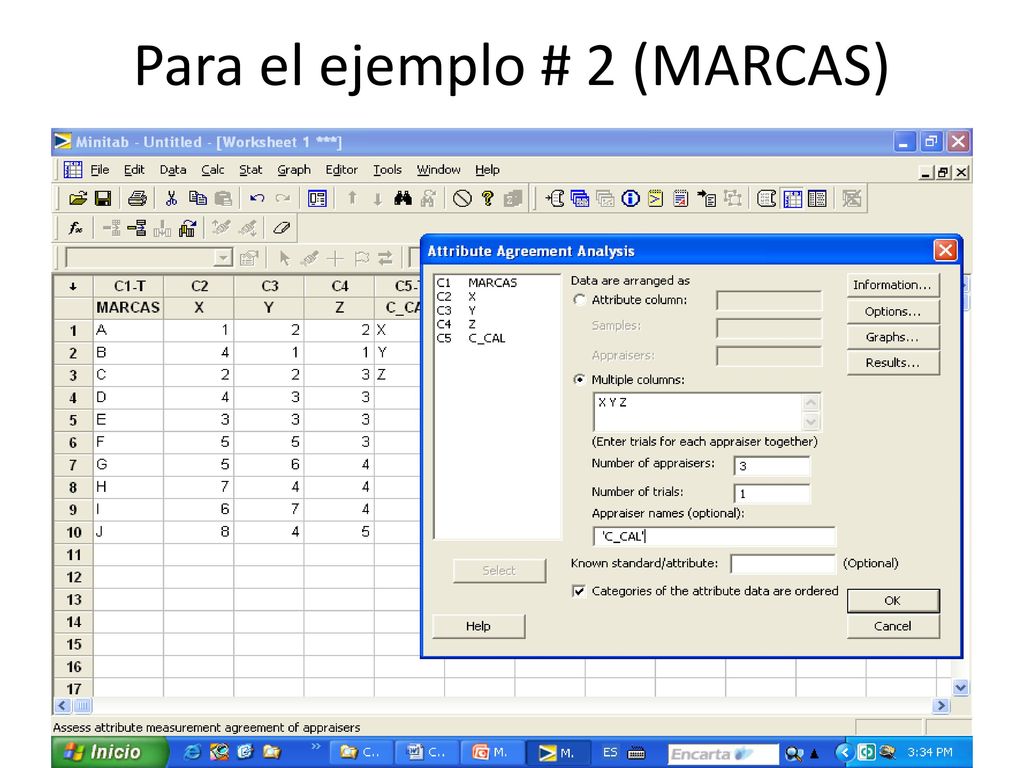Click the Information... button
Viewport: 1024px width, 768px height.
coord(893,285)
